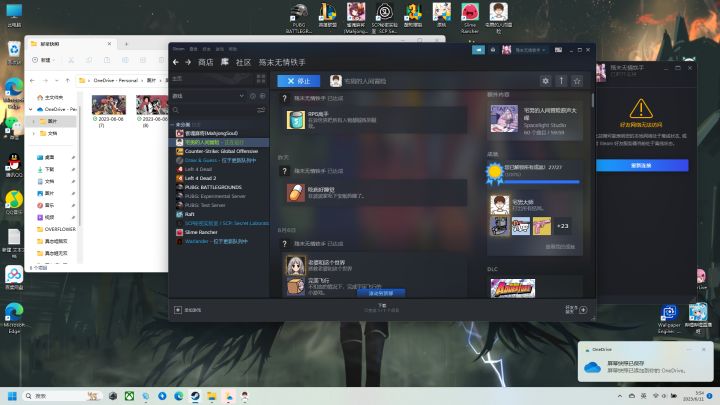The height and width of the screenshot is (405, 720).
Task: Open the Steam menu in title bar
Action: pos(179,49)
